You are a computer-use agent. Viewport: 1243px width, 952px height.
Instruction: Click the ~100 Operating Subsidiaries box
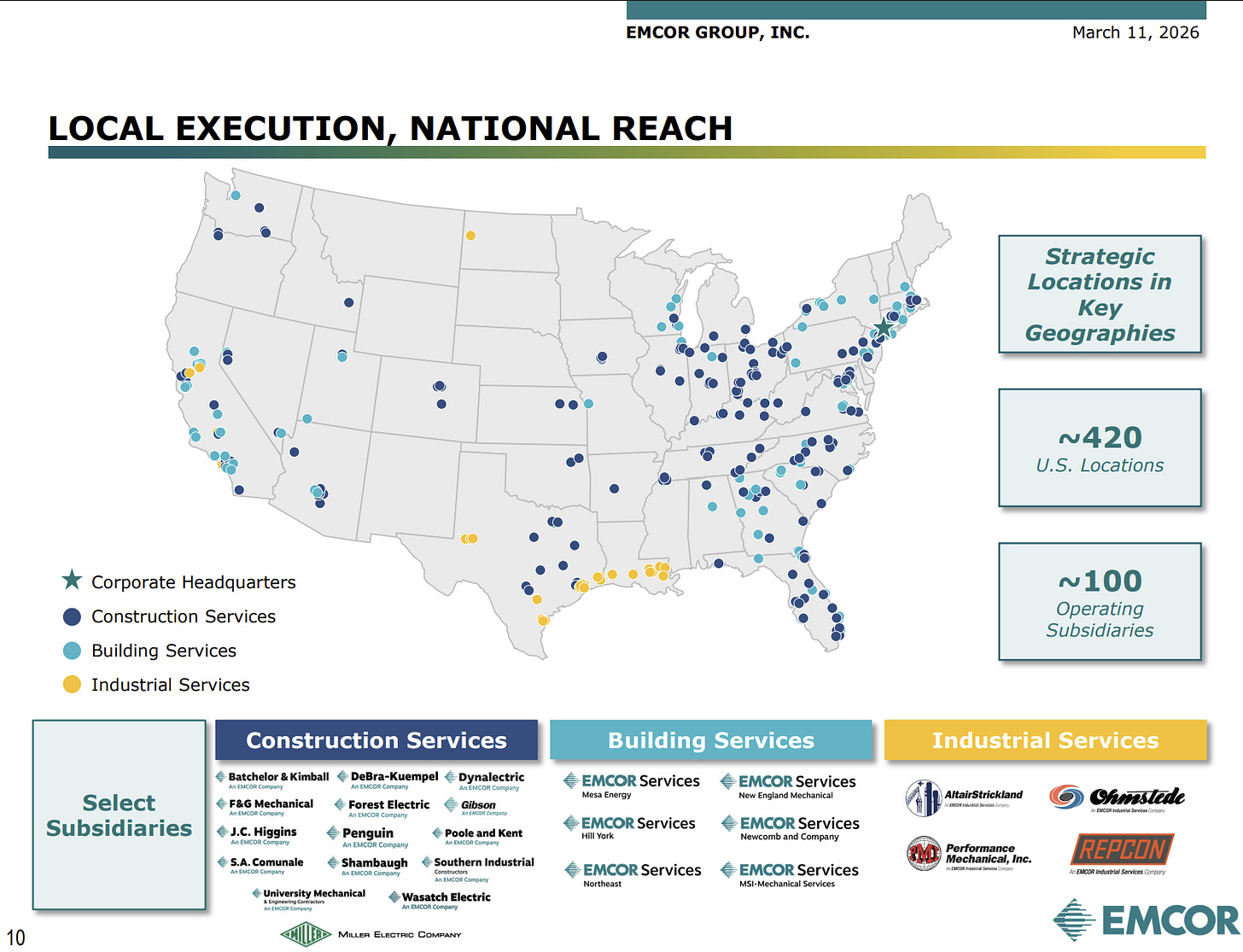tap(1100, 602)
